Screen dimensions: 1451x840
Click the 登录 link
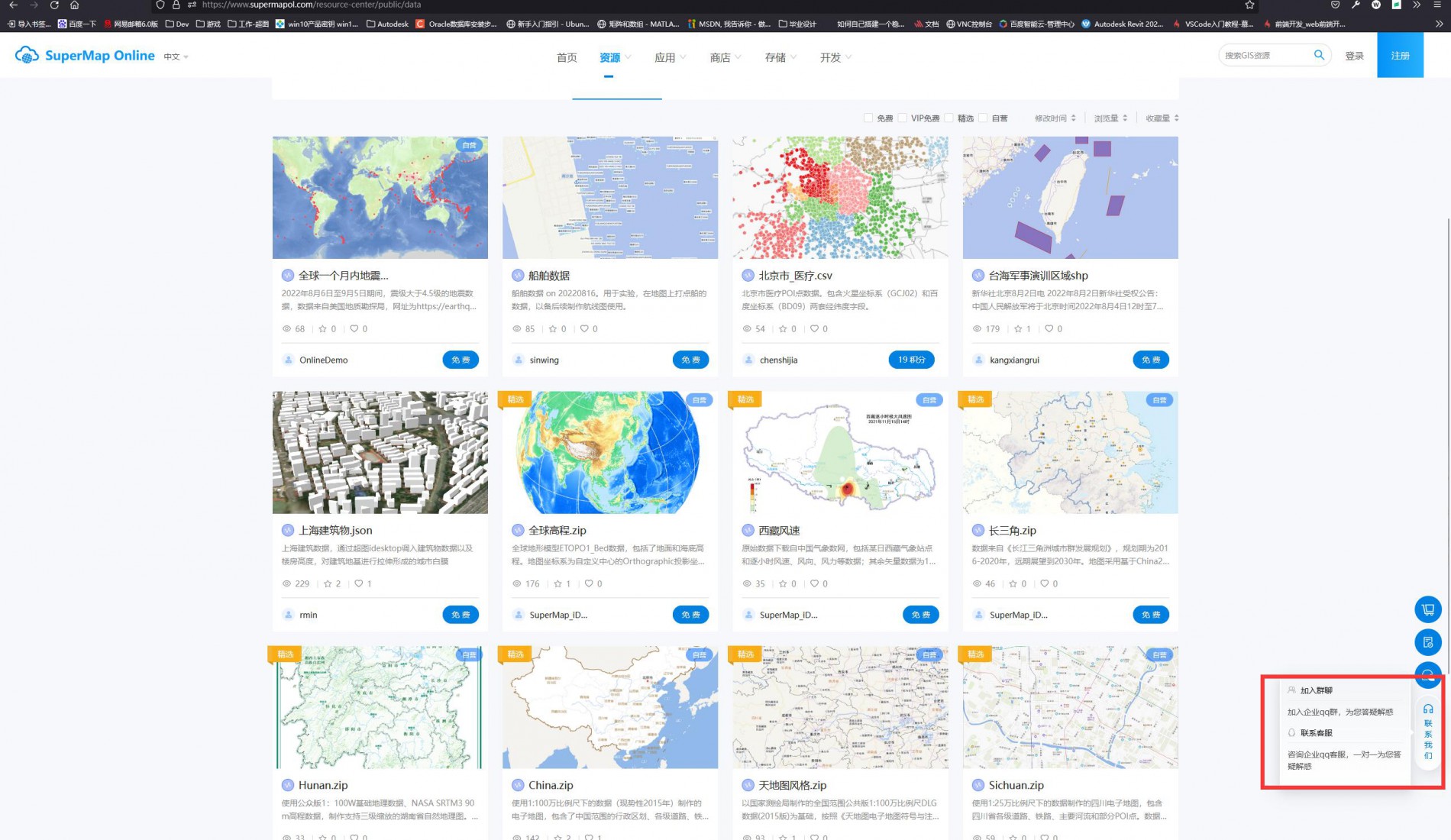click(1354, 56)
